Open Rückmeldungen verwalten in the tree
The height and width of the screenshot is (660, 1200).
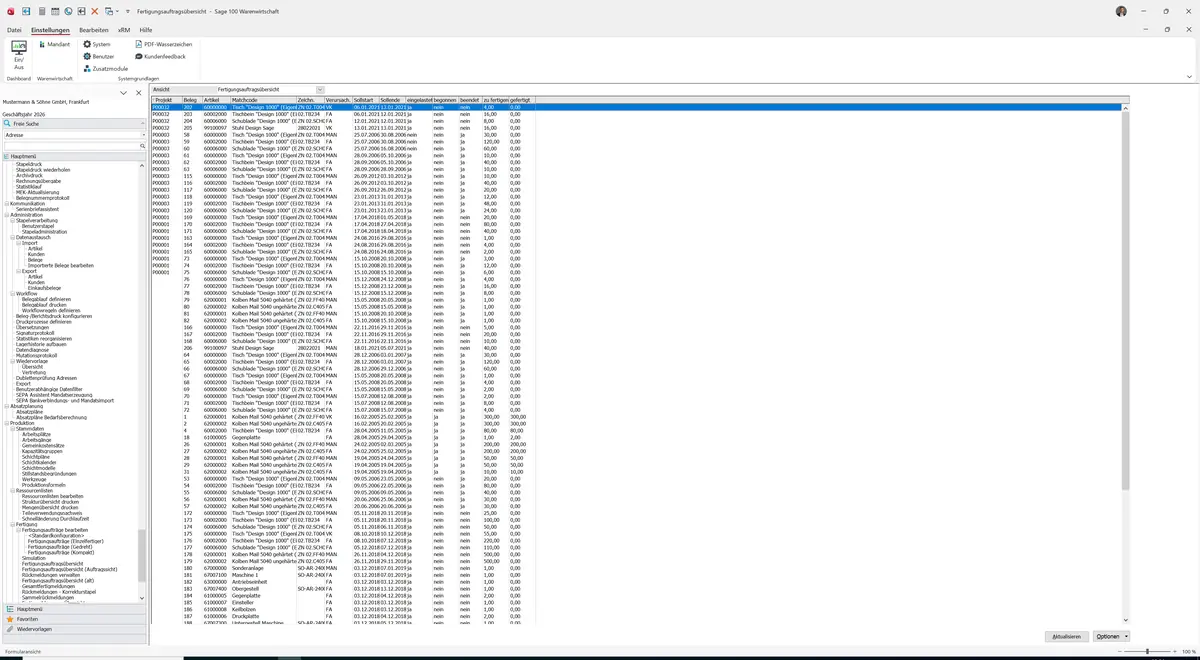[51, 575]
